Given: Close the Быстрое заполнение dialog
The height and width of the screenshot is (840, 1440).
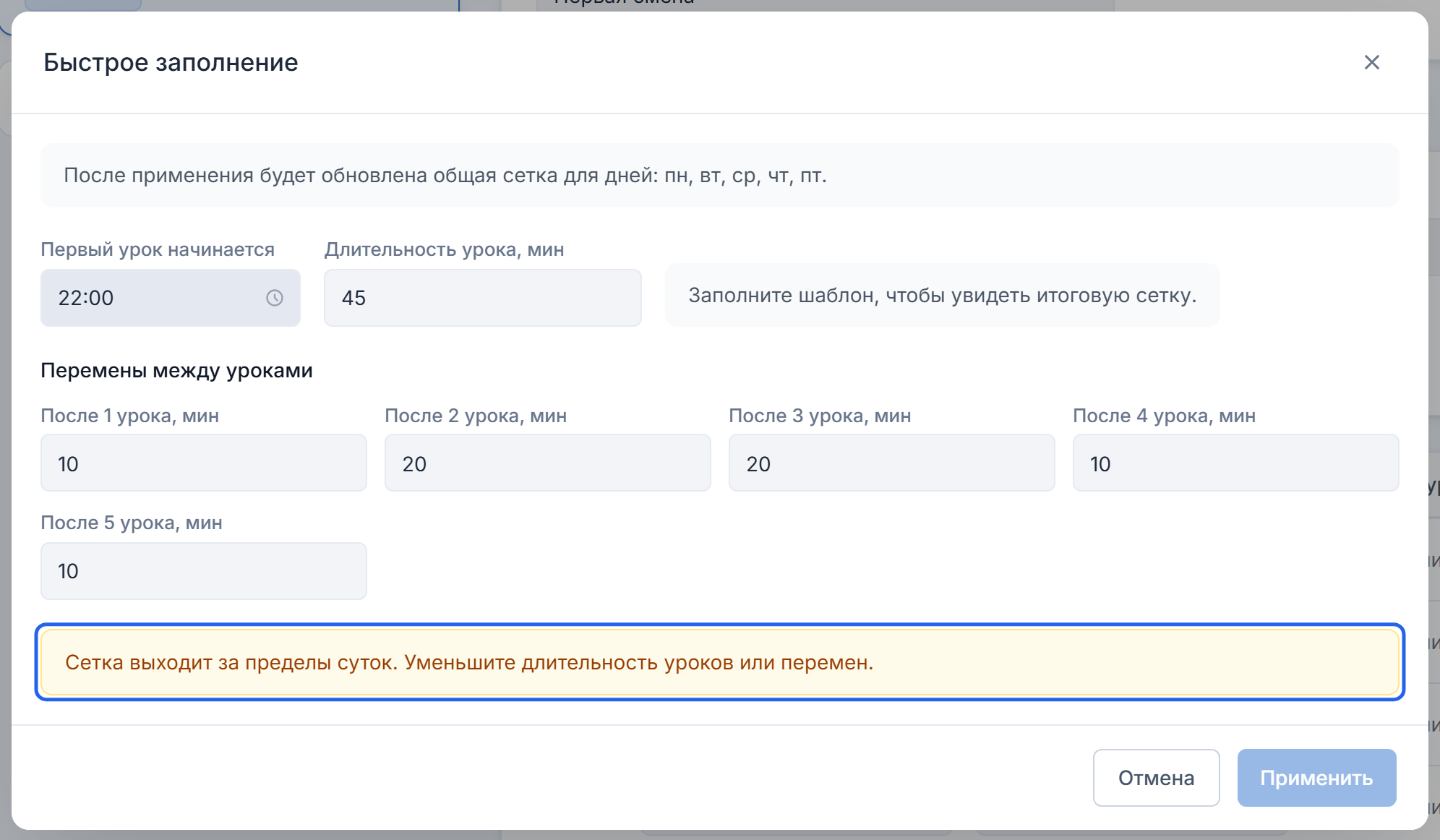Looking at the screenshot, I should [1371, 62].
